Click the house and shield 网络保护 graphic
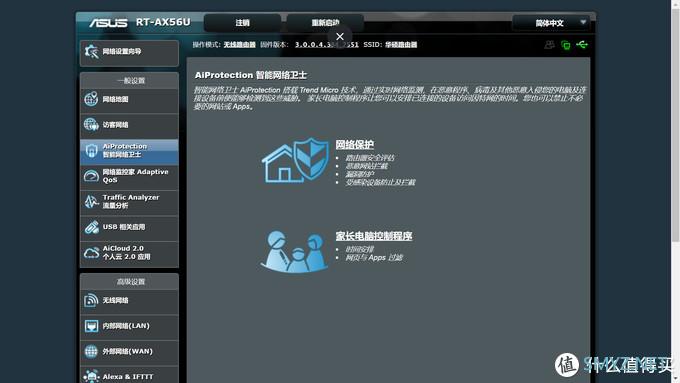Screen dimensions: 680x383 tap(295, 160)
